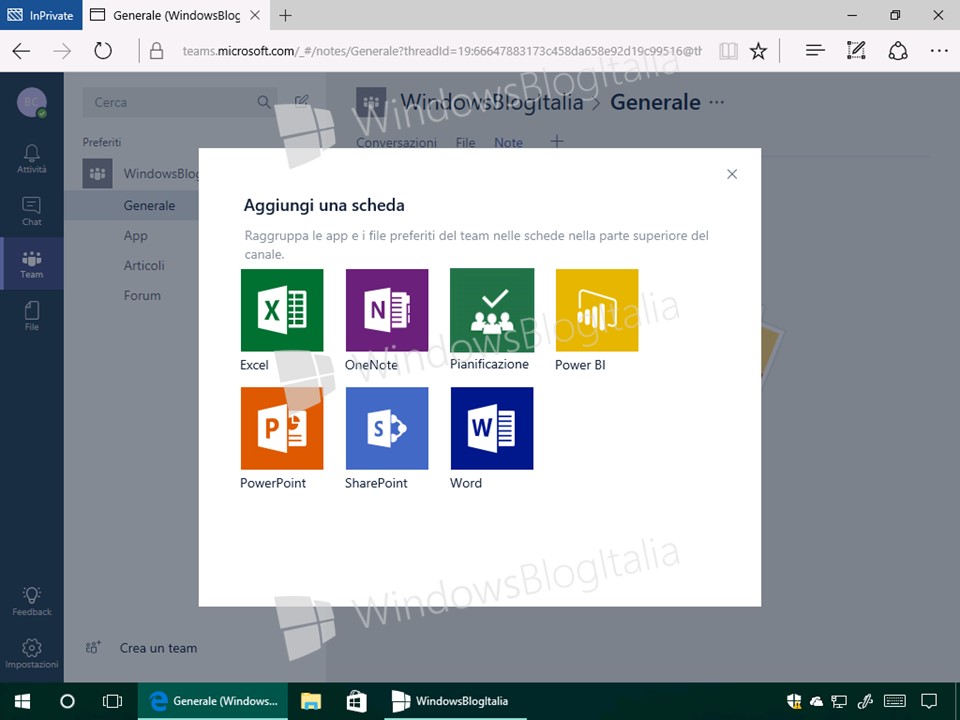Open the Windows Start menu
This screenshot has width=960, height=720.
[x=23, y=701]
